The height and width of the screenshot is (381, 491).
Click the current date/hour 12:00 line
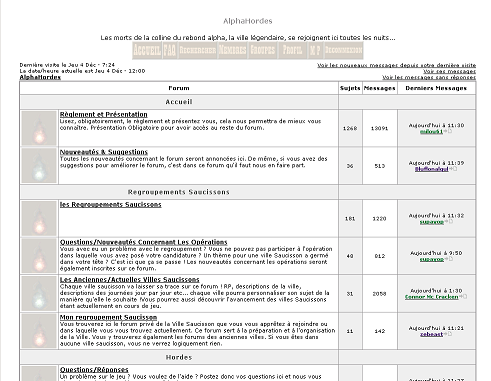click(x=82, y=71)
